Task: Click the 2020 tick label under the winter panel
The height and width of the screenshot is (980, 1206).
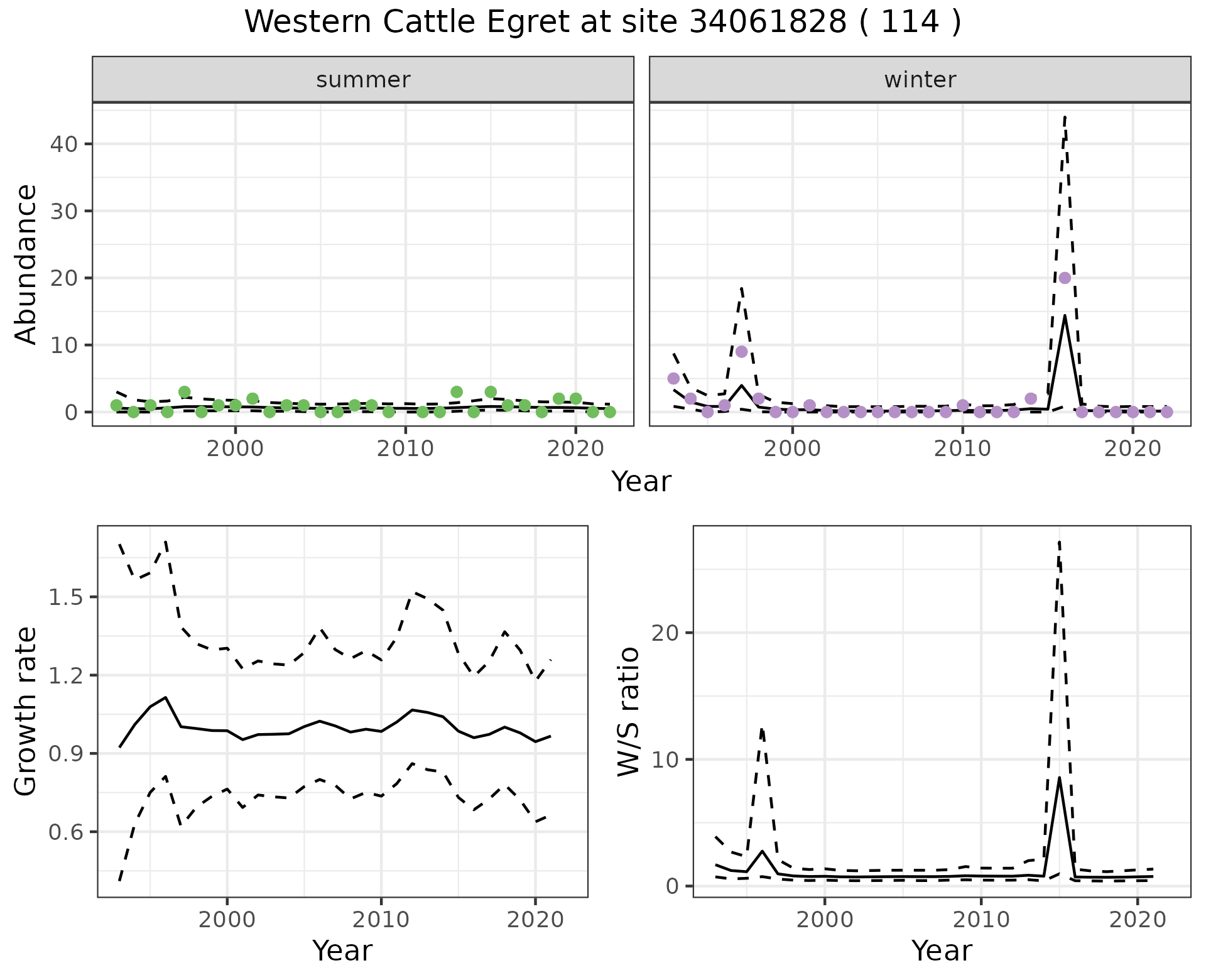Action: coord(1132,449)
